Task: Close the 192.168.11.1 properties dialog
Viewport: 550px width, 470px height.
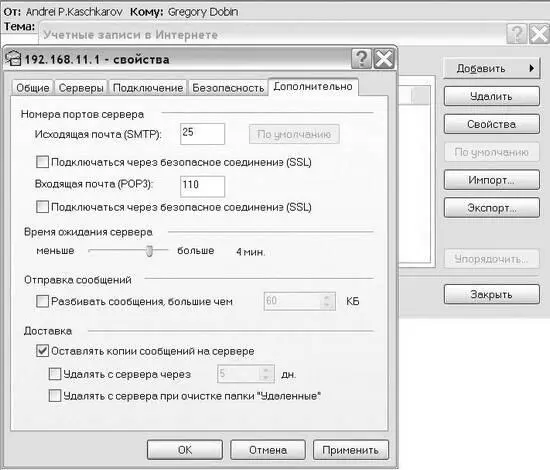Action: coord(384,59)
